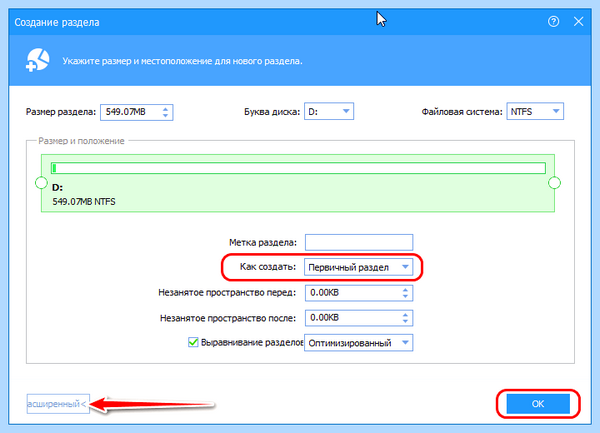
Task: Open the Оптимизированный alignment dropdown
Action: 359,343
